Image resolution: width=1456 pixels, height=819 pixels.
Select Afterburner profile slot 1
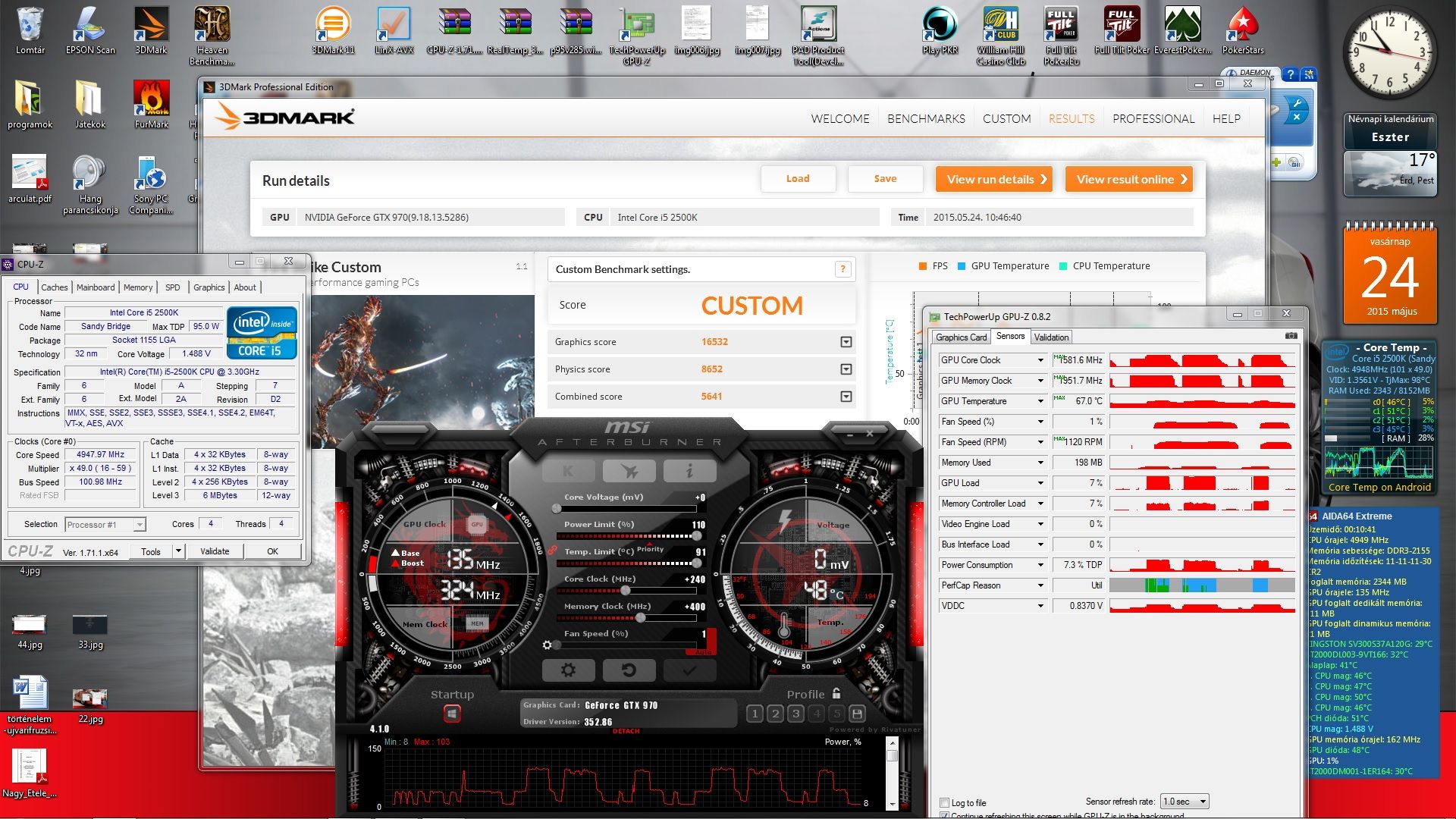coord(755,714)
